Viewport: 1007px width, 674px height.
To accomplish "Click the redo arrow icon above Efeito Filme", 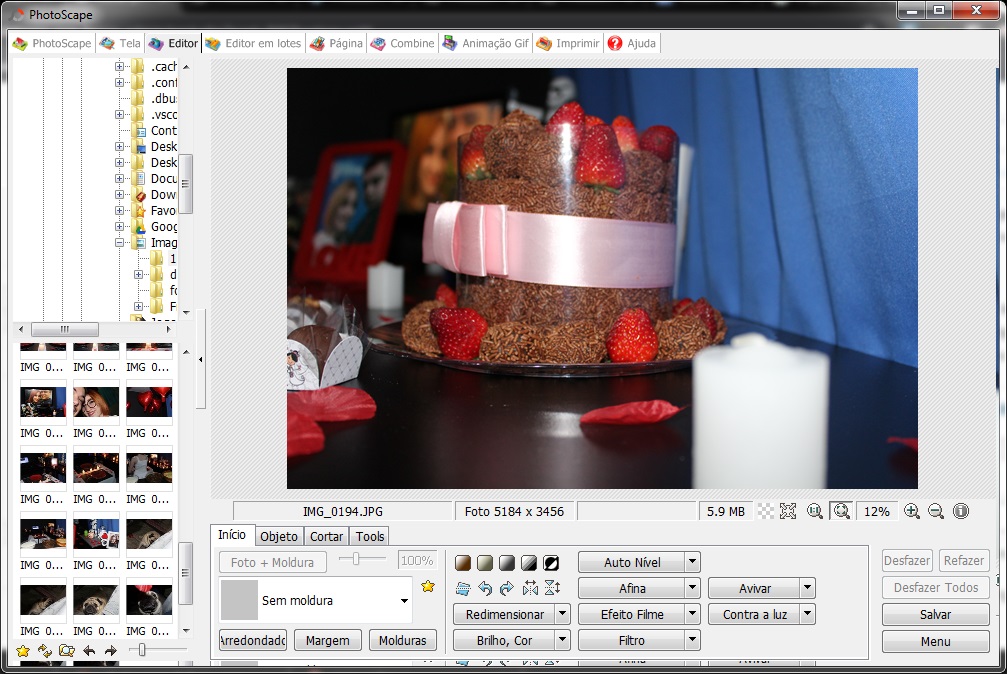I will click(x=507, y=587).
